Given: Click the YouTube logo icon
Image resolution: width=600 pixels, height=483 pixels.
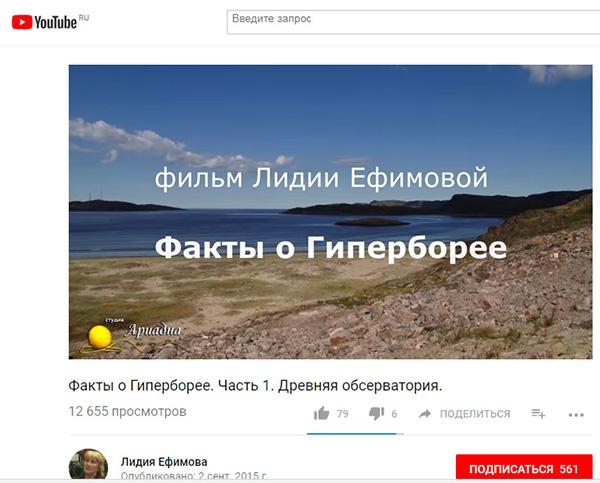Looking at the screenshot, I should [22, 22].
